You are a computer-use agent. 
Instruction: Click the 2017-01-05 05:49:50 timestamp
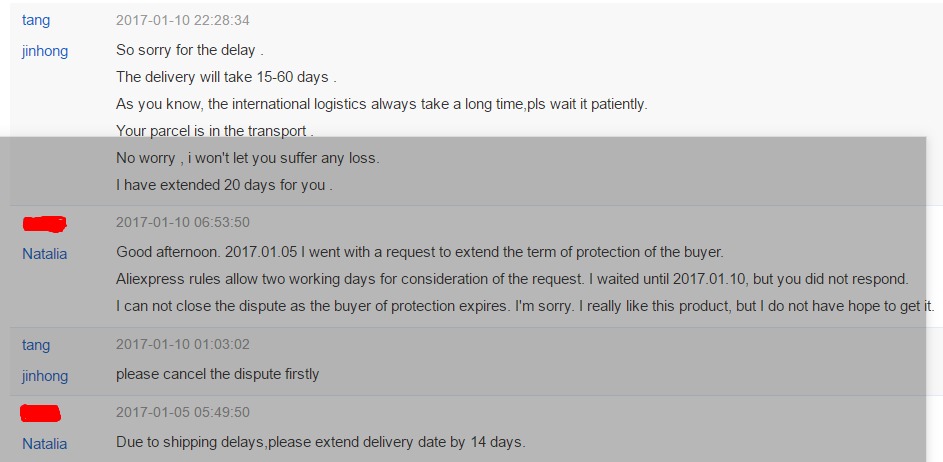point(183,413)
